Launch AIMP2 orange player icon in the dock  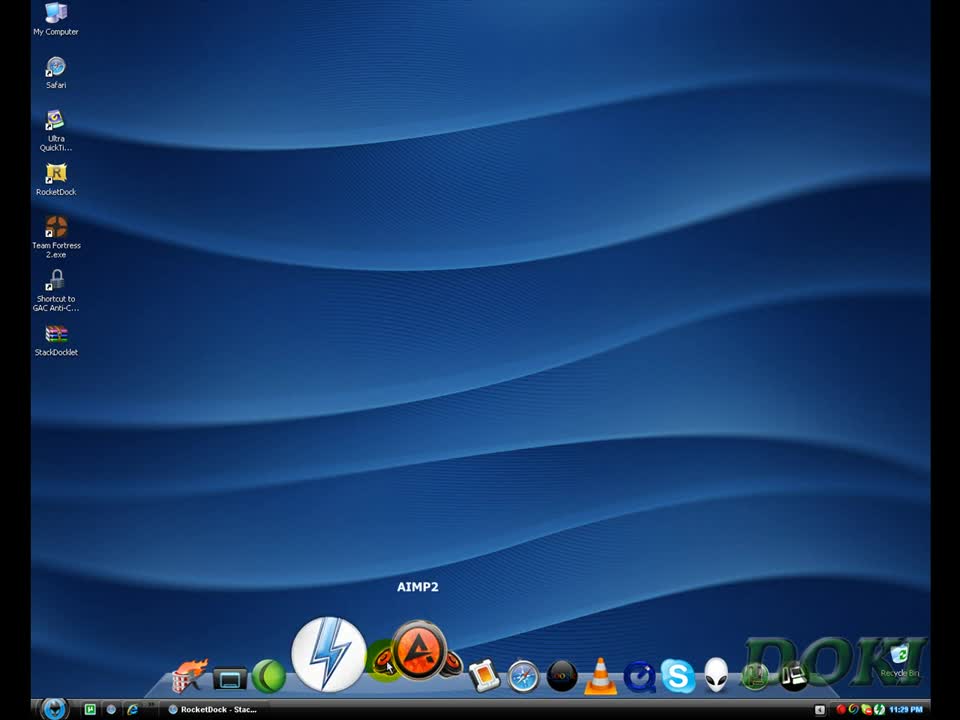coord(419,650)
